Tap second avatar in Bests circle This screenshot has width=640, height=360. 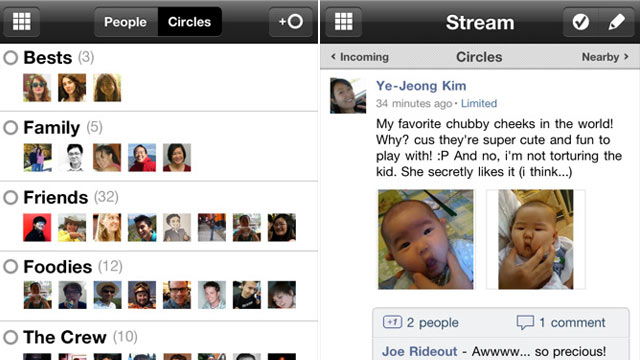click(x=72, y=87)
